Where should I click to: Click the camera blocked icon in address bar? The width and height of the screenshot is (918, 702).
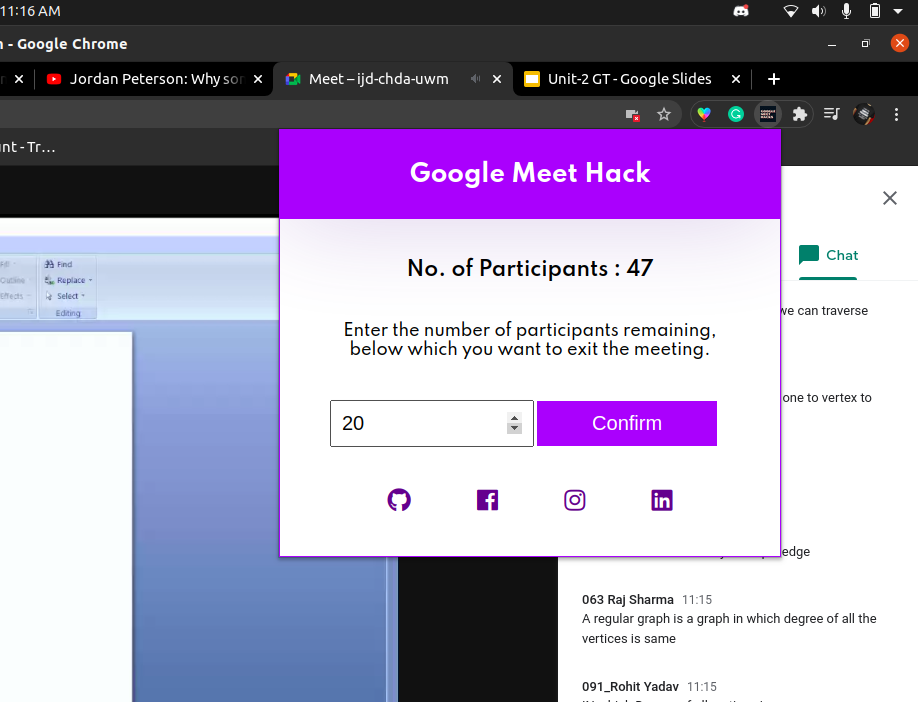[632, 115]
